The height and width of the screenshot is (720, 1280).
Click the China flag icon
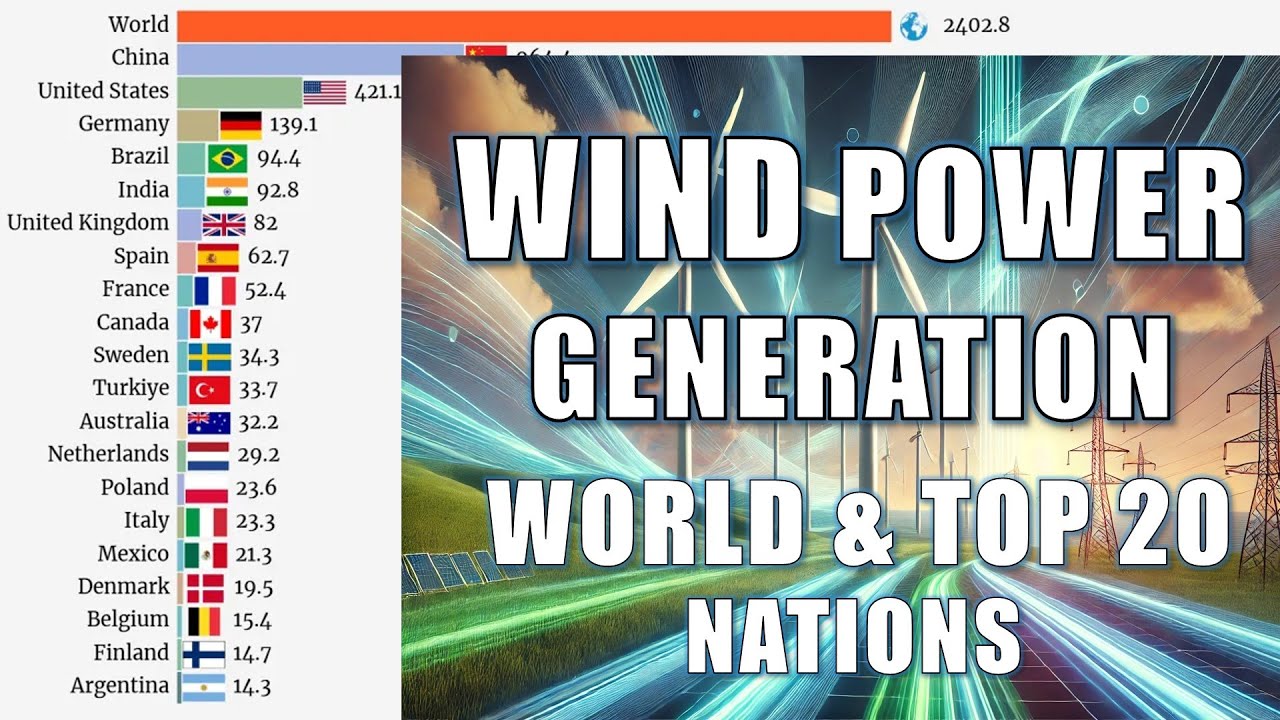point(486,52)
